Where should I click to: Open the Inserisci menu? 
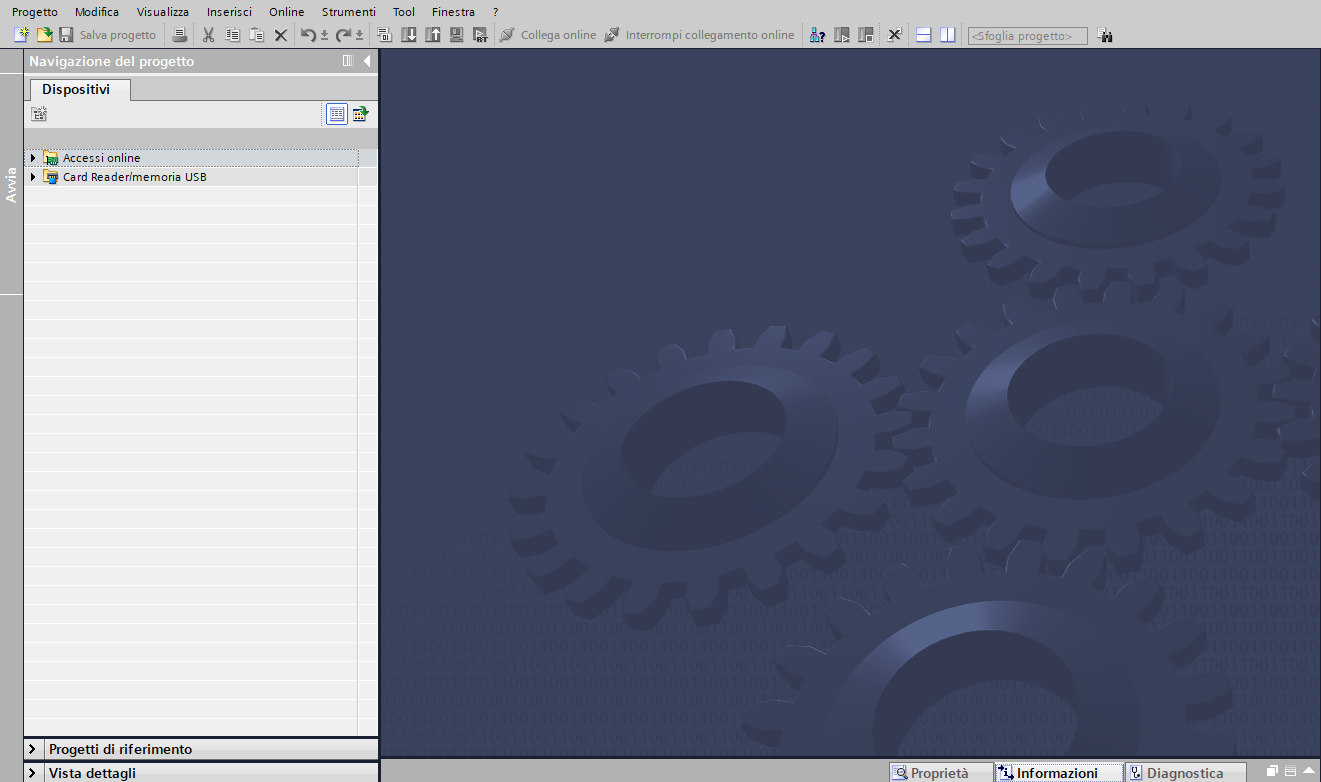(229, 12)
